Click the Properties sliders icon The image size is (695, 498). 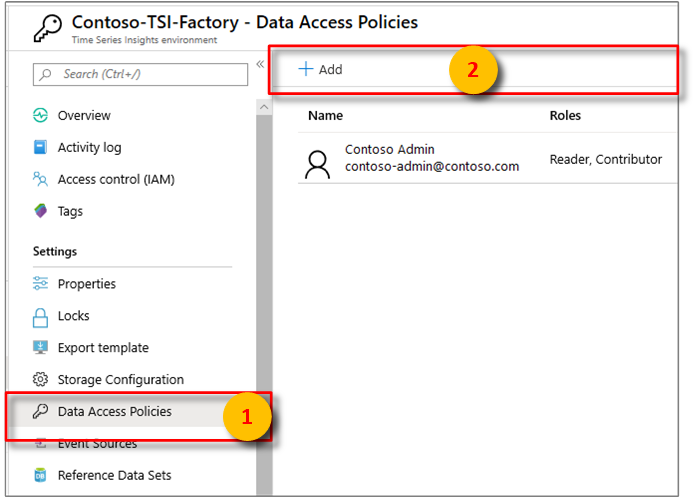click(x=41, y=284)
